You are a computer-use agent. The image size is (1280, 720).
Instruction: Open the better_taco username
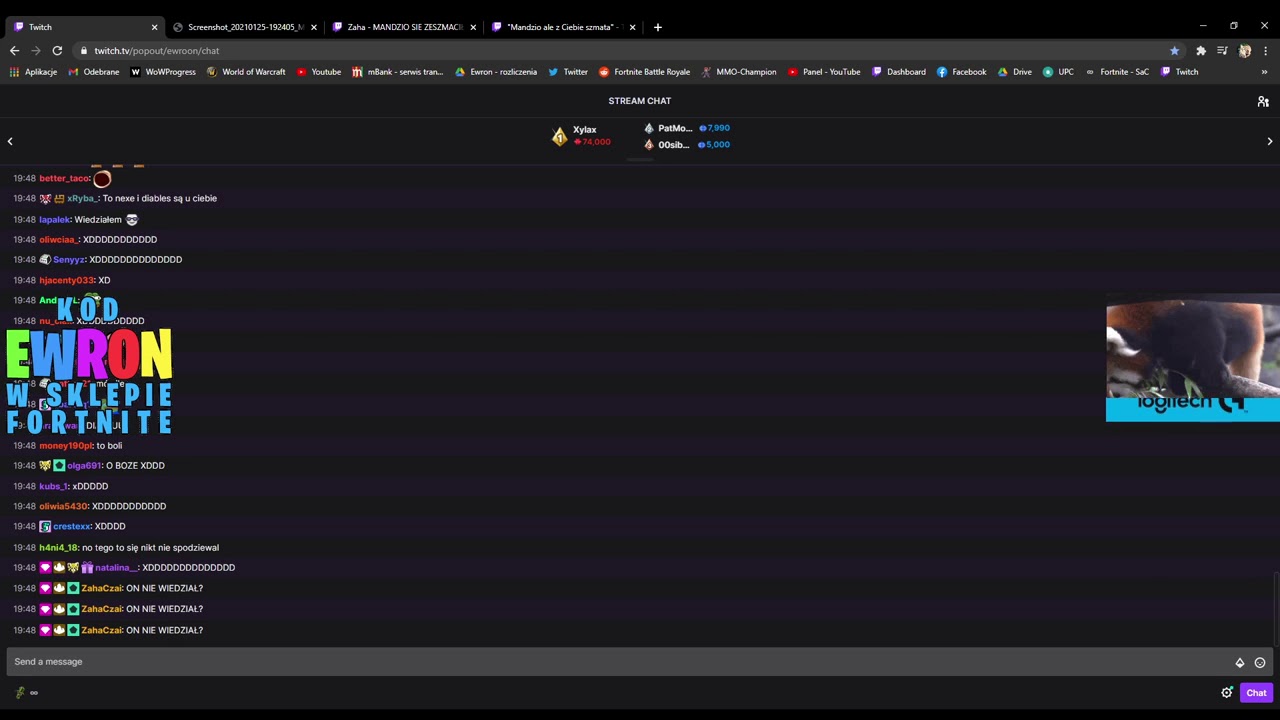tap(64, 178)
